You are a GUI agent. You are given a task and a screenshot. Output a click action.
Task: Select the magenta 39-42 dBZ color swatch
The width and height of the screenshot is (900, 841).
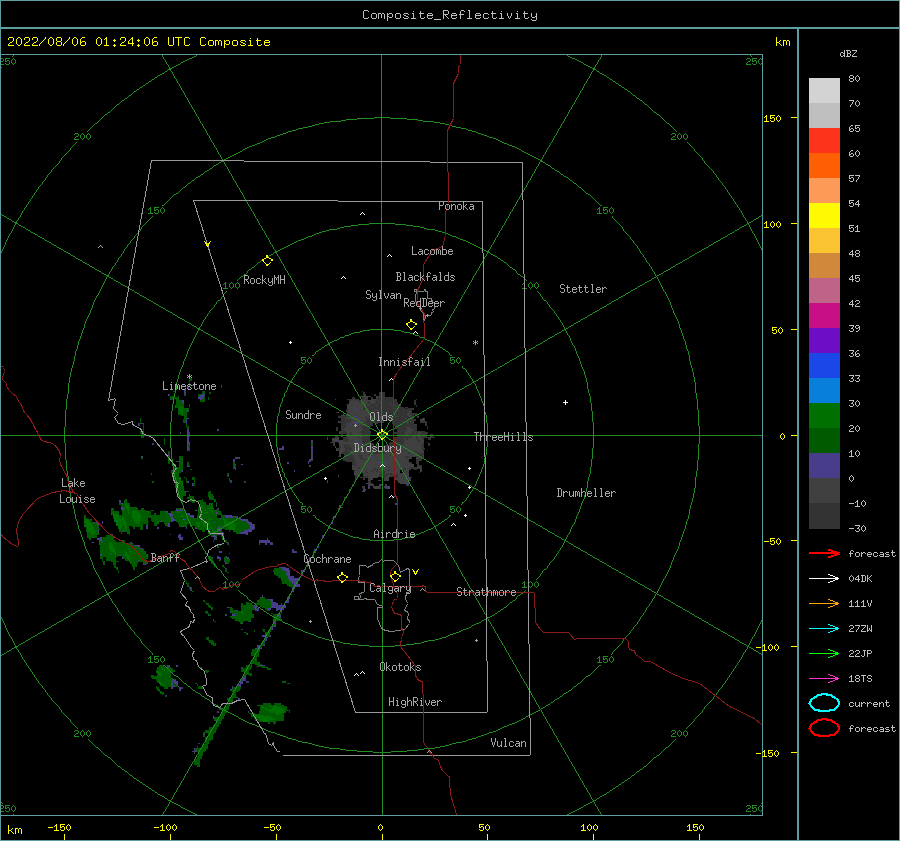pos(824,316)
